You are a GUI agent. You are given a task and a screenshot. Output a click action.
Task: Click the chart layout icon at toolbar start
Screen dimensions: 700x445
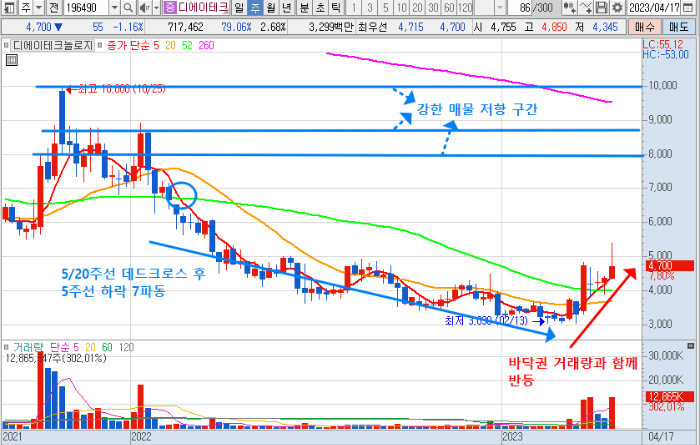point(9,7)
